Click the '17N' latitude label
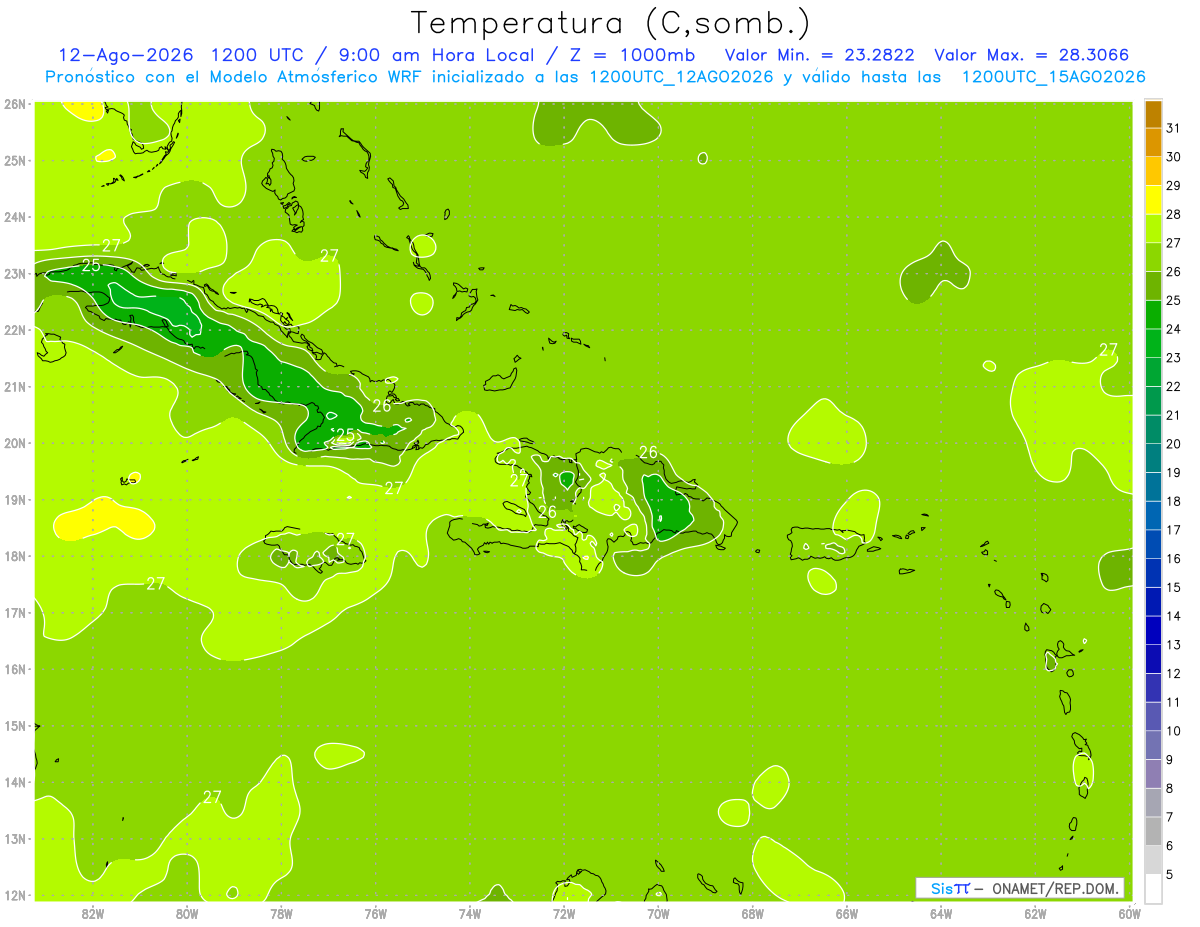The width and height of the screenshot is (1200, 927). pyautogui.click(x=14, y=612)
